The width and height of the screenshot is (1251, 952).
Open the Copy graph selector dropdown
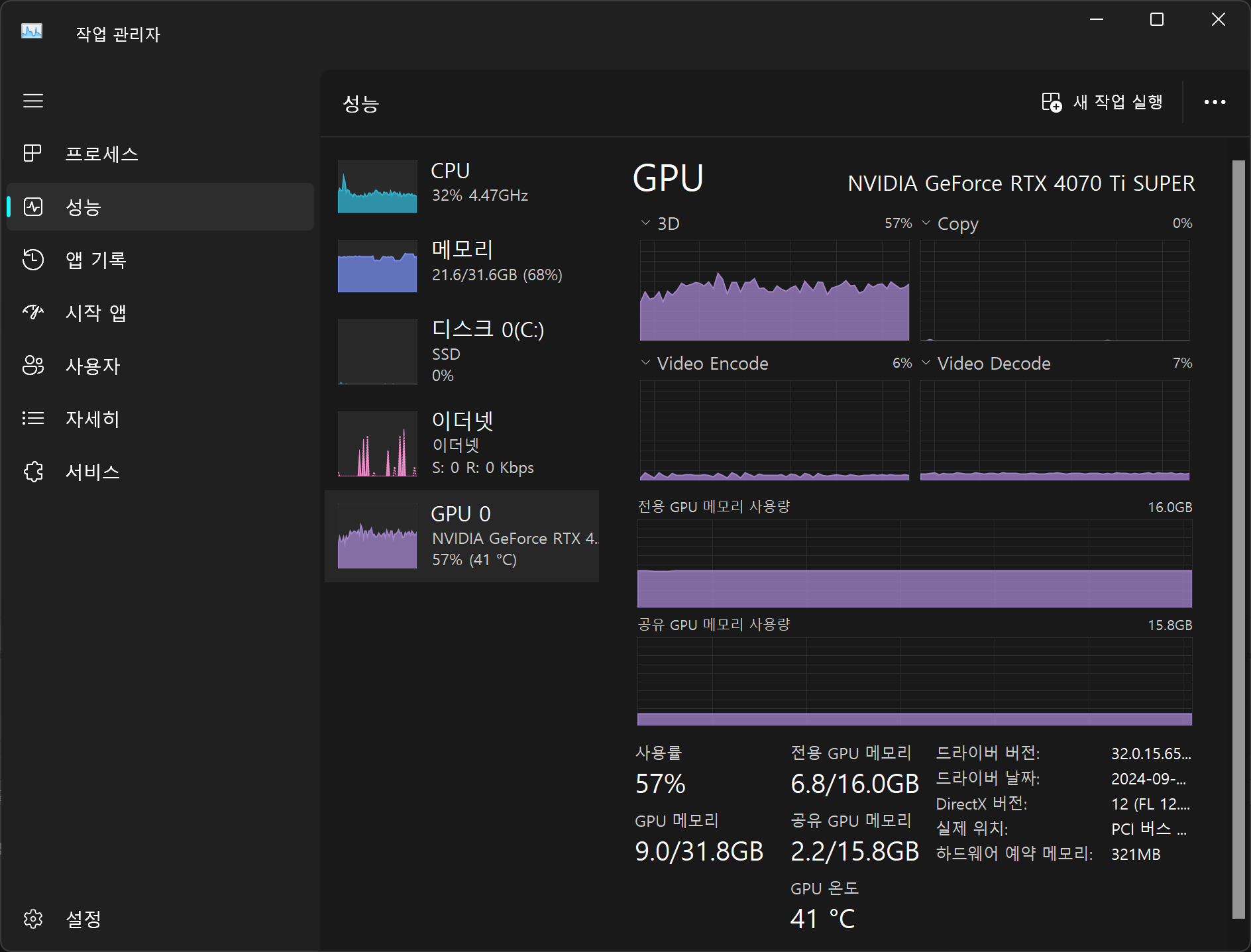pos(926,223)
